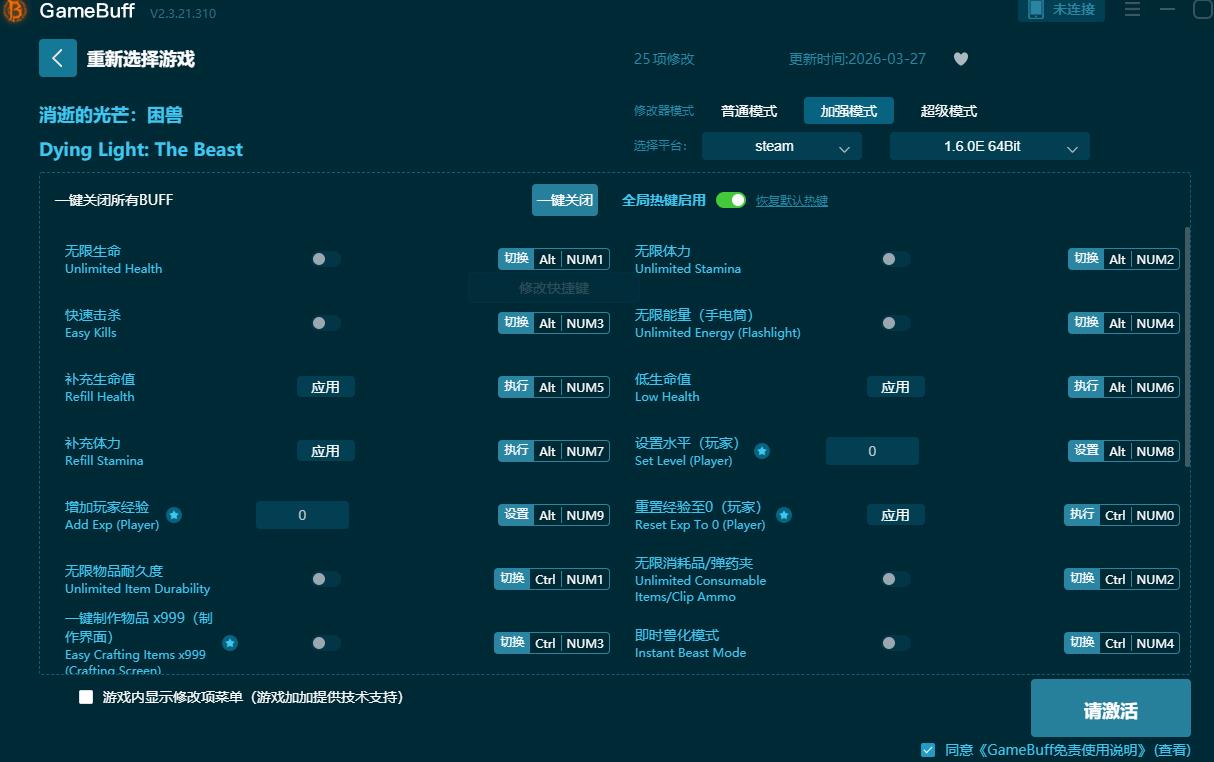1214x762 pixels.
Task: Open the steam platform dropdown
Action: pos(781,146)
